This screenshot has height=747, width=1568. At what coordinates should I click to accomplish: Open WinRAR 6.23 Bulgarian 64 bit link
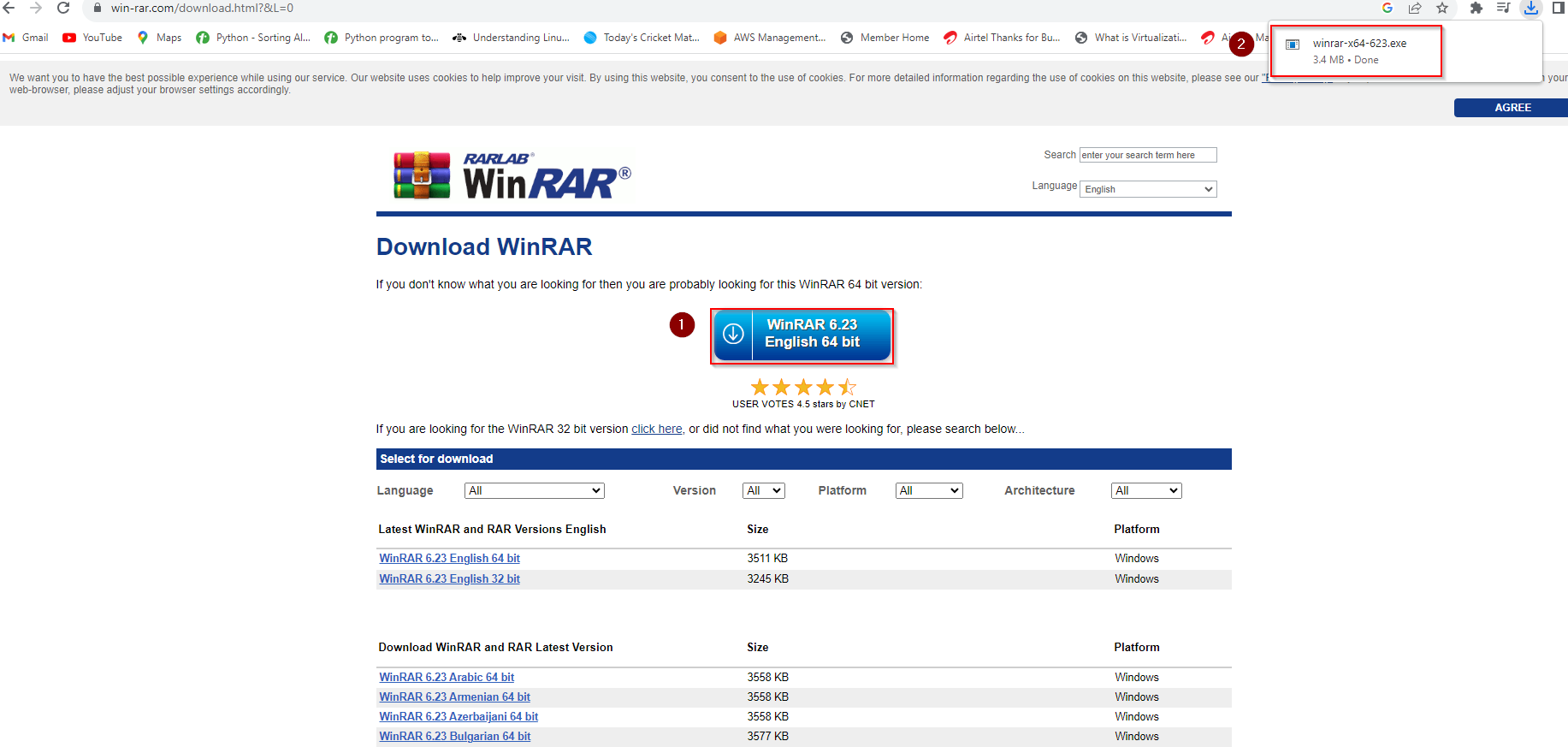(x=455, y=736)
